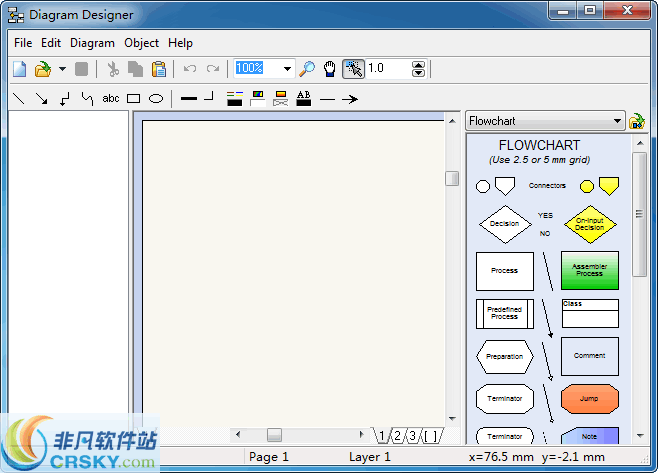Image resolution: width=658 pixels, height=473 pixels.
Task: Click the plain line start style icon
Action: pos(327,99)
